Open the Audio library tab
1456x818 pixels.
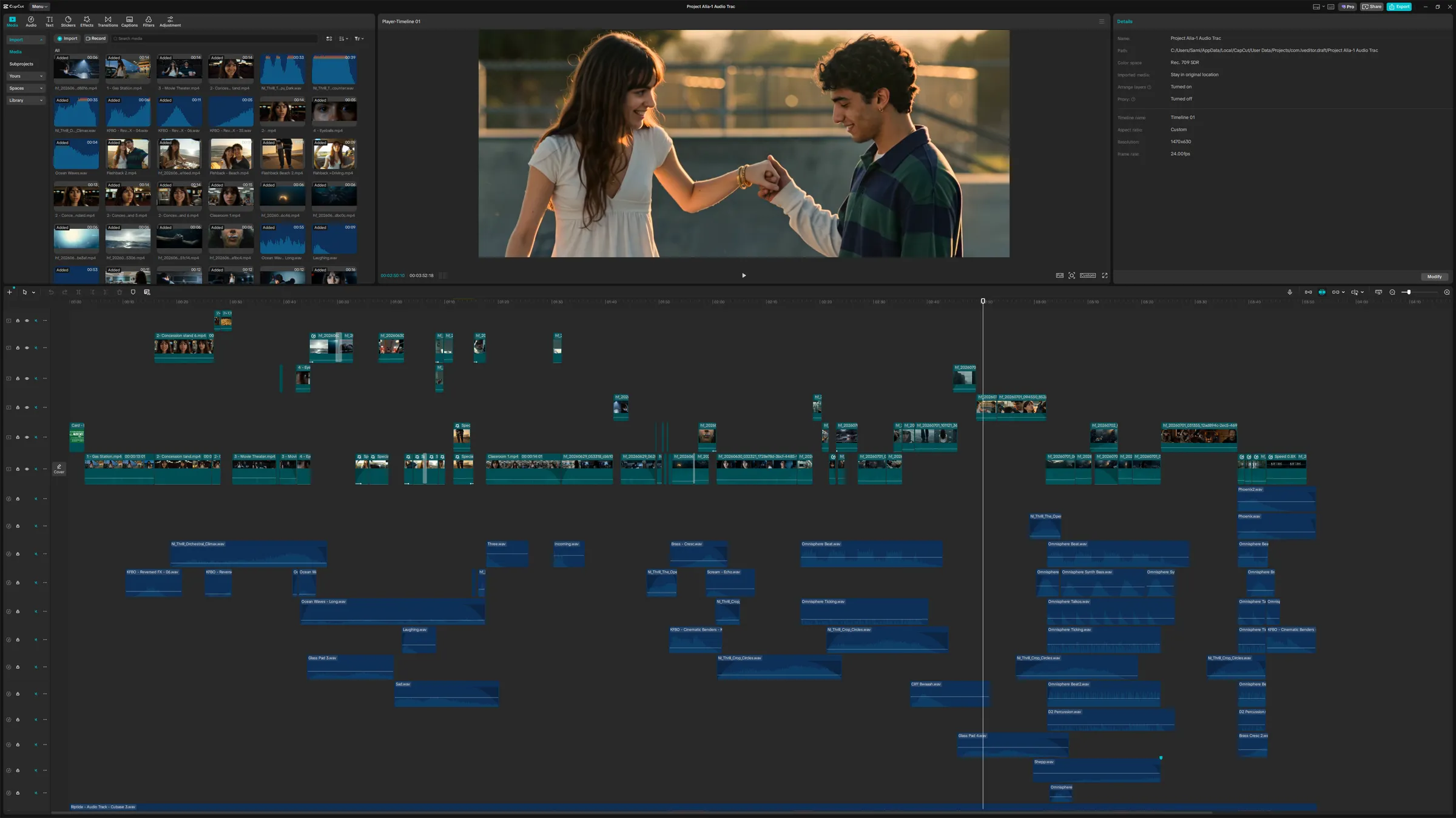31,21
